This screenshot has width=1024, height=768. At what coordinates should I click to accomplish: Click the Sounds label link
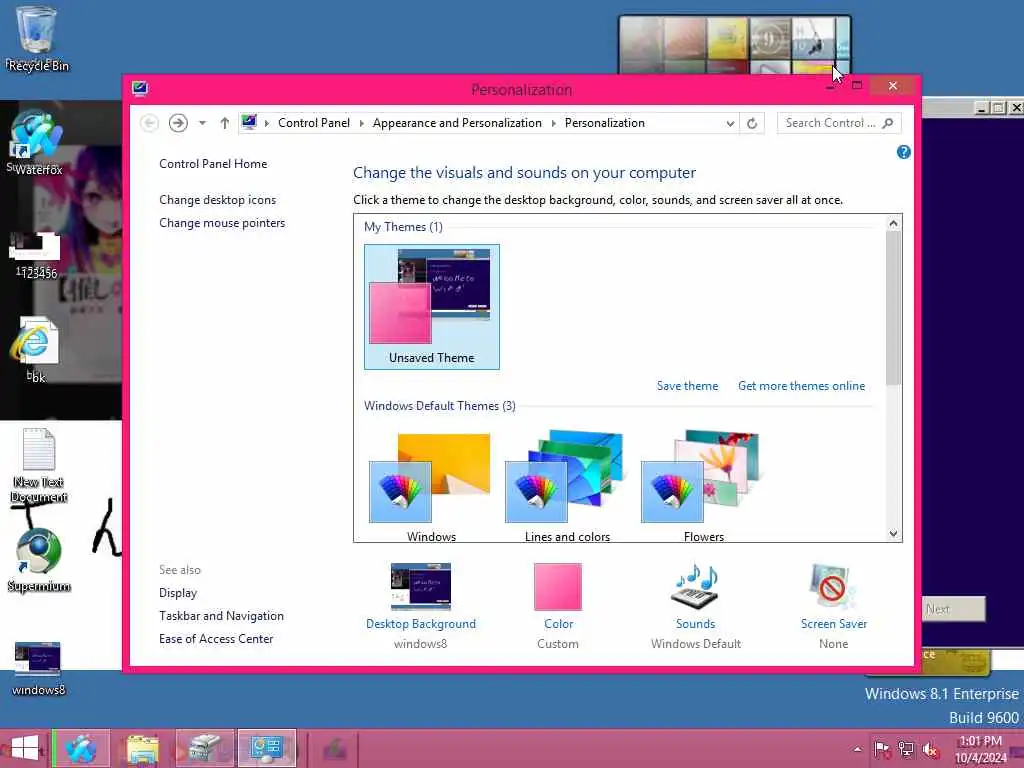pyautogui.click(x=695, y=624)
